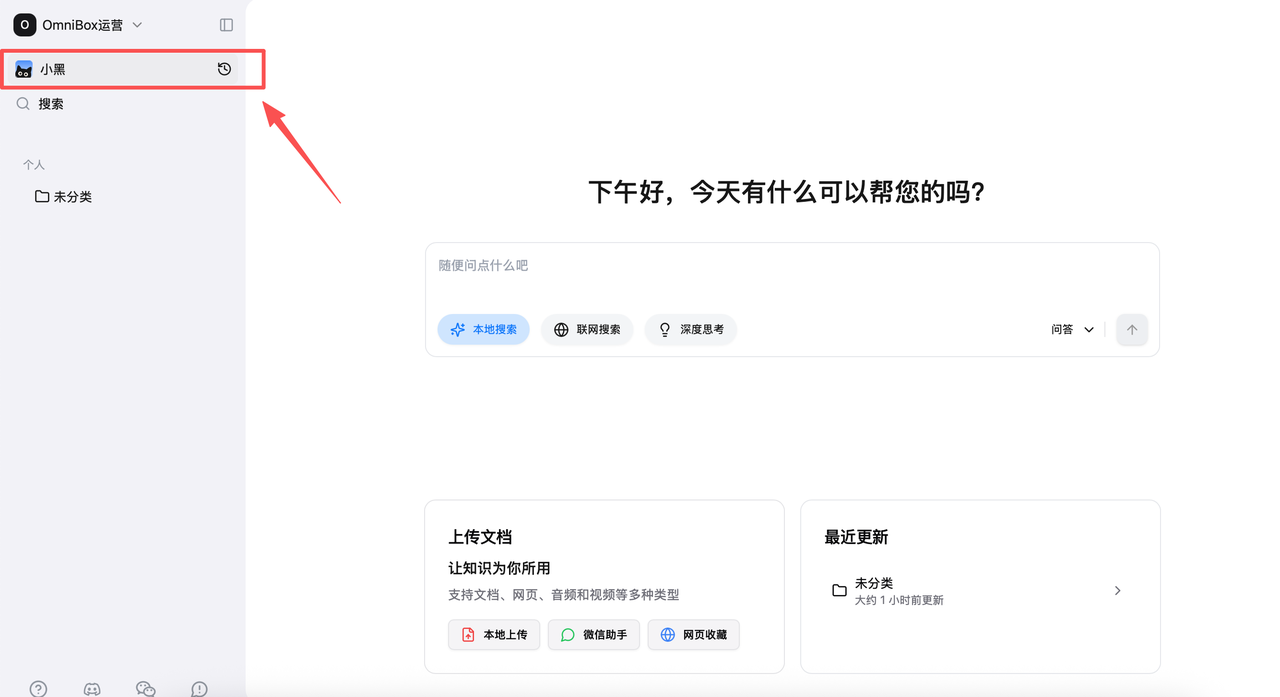Click the feedback exclamation bubble icon
1280x697 pixels.
pos(200,688)
